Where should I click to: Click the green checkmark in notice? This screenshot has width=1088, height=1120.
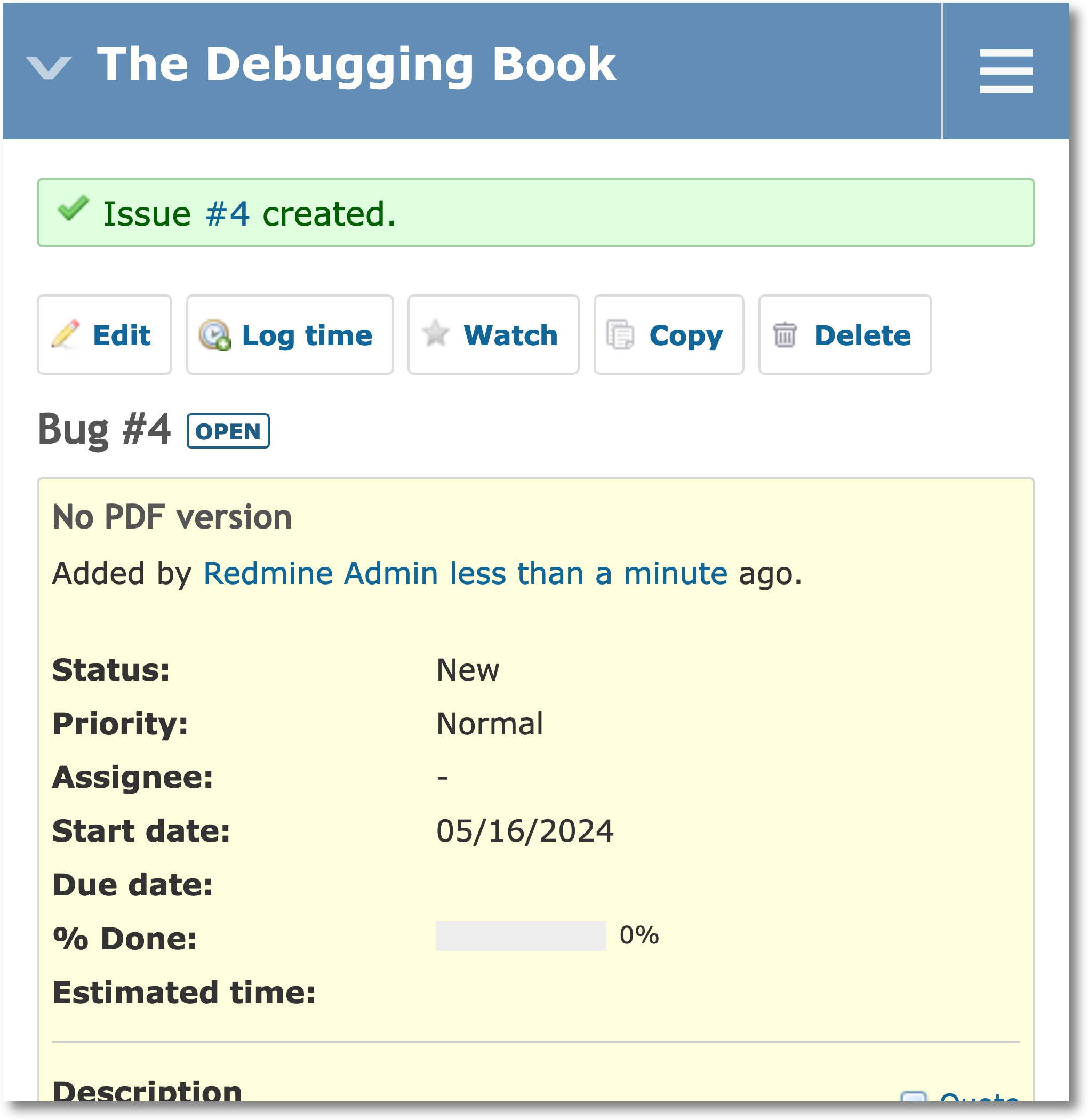coord(74,209)
